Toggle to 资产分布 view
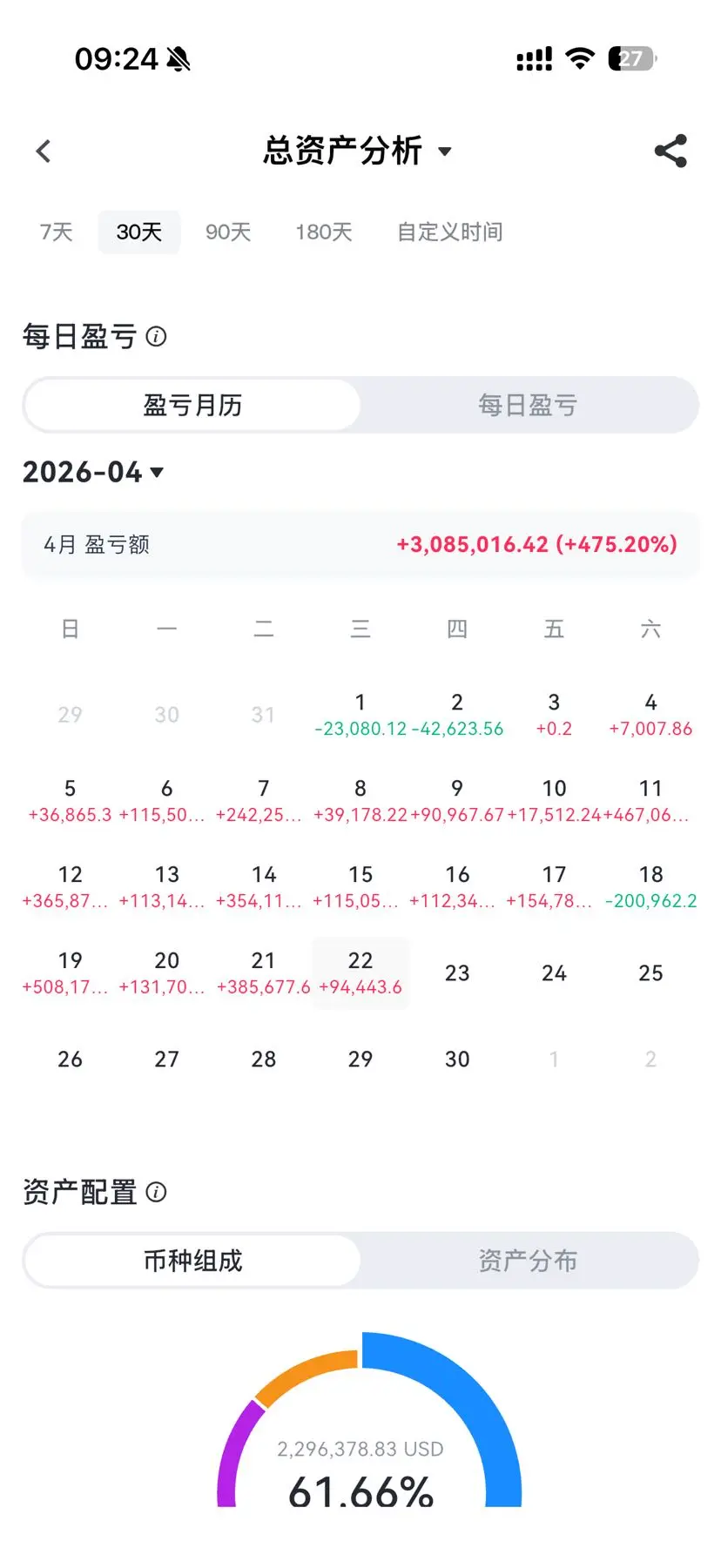The width and height of the screenshot is (721, 1568). click(x=528, y=1261)
